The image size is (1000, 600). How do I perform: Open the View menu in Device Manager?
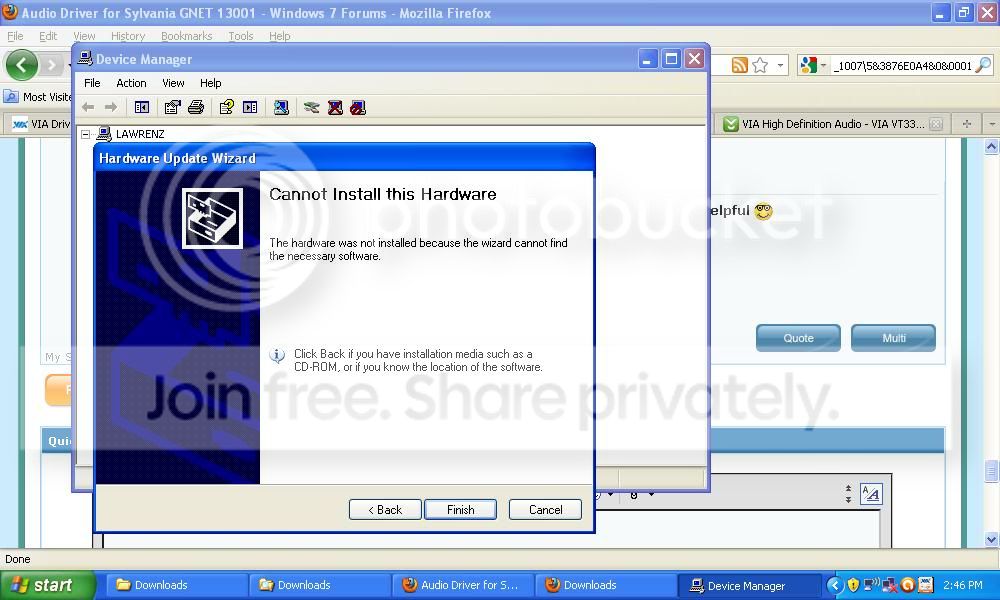point(173,83)
